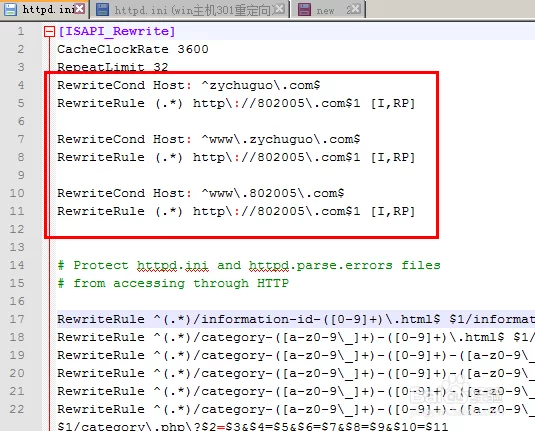Viewport: 535px width, 431px height.
Task: Click line number 16 in the margin
Action: click(17, 301)
